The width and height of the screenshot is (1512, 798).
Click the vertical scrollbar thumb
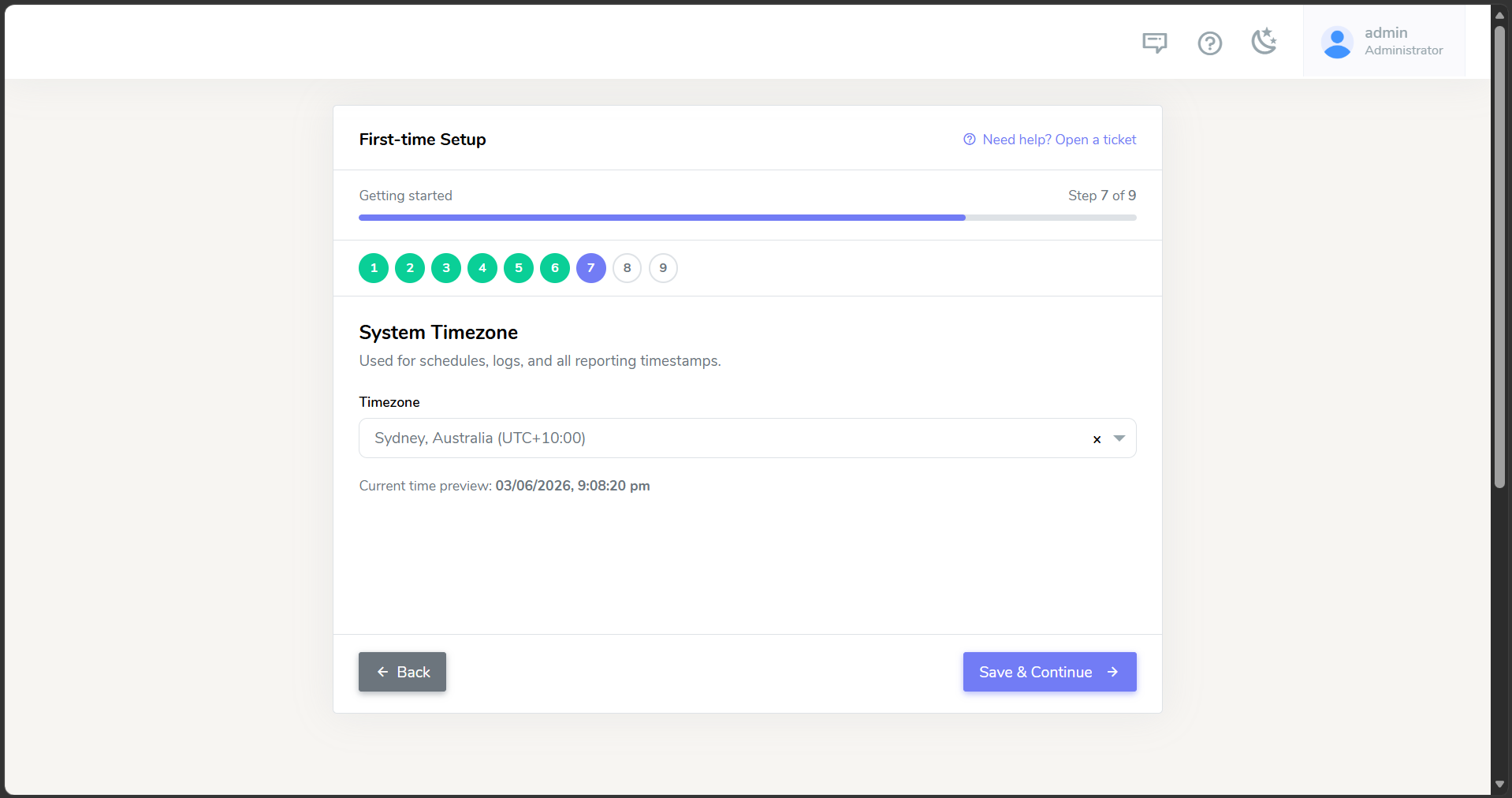[x=1499, y=256]
